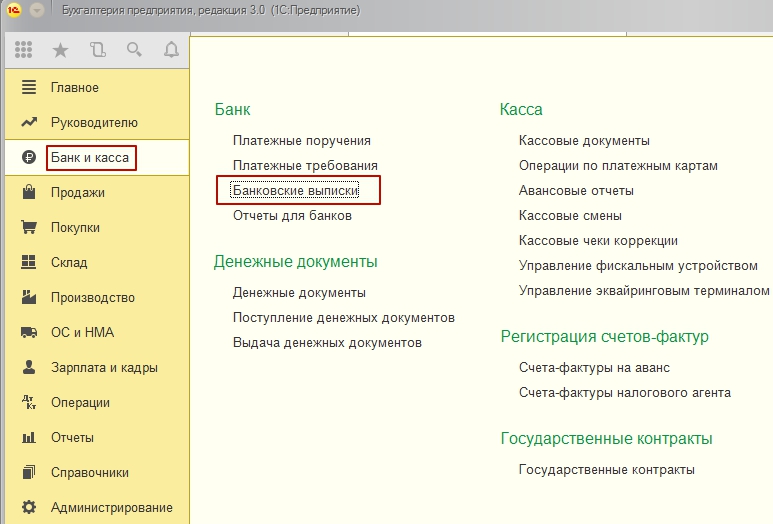Open Платежные требования

[305, 166]
